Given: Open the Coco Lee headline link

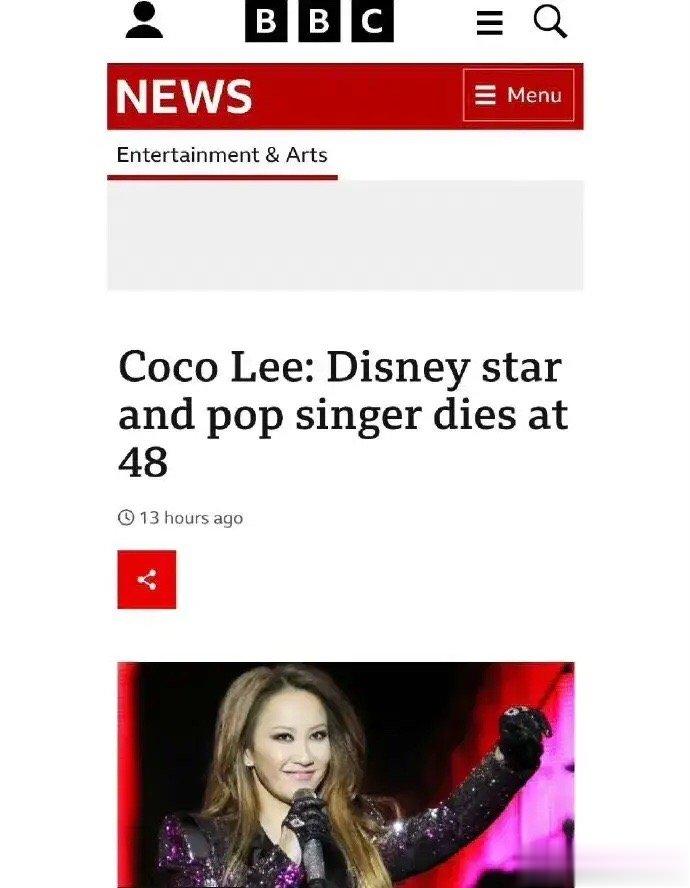Looking at the screenshot, I should pos(343,415).
